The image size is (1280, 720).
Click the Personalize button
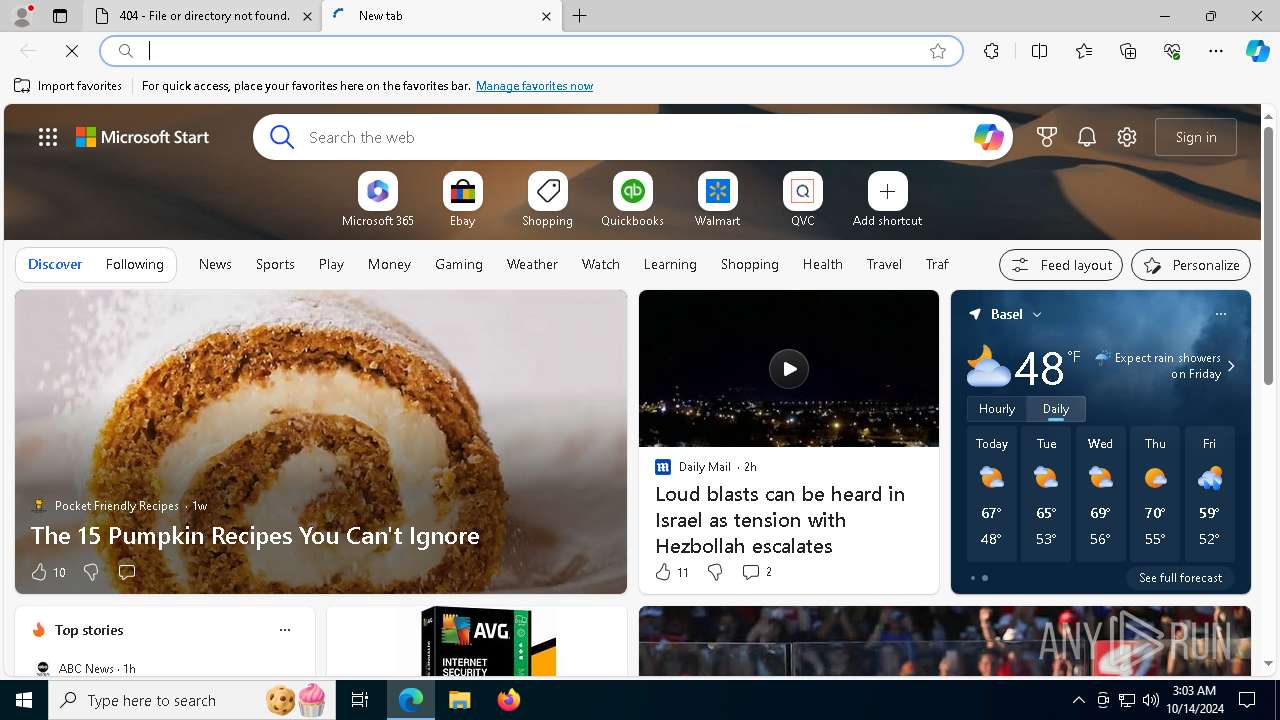pyautogui.click(x=1191, y=265)
